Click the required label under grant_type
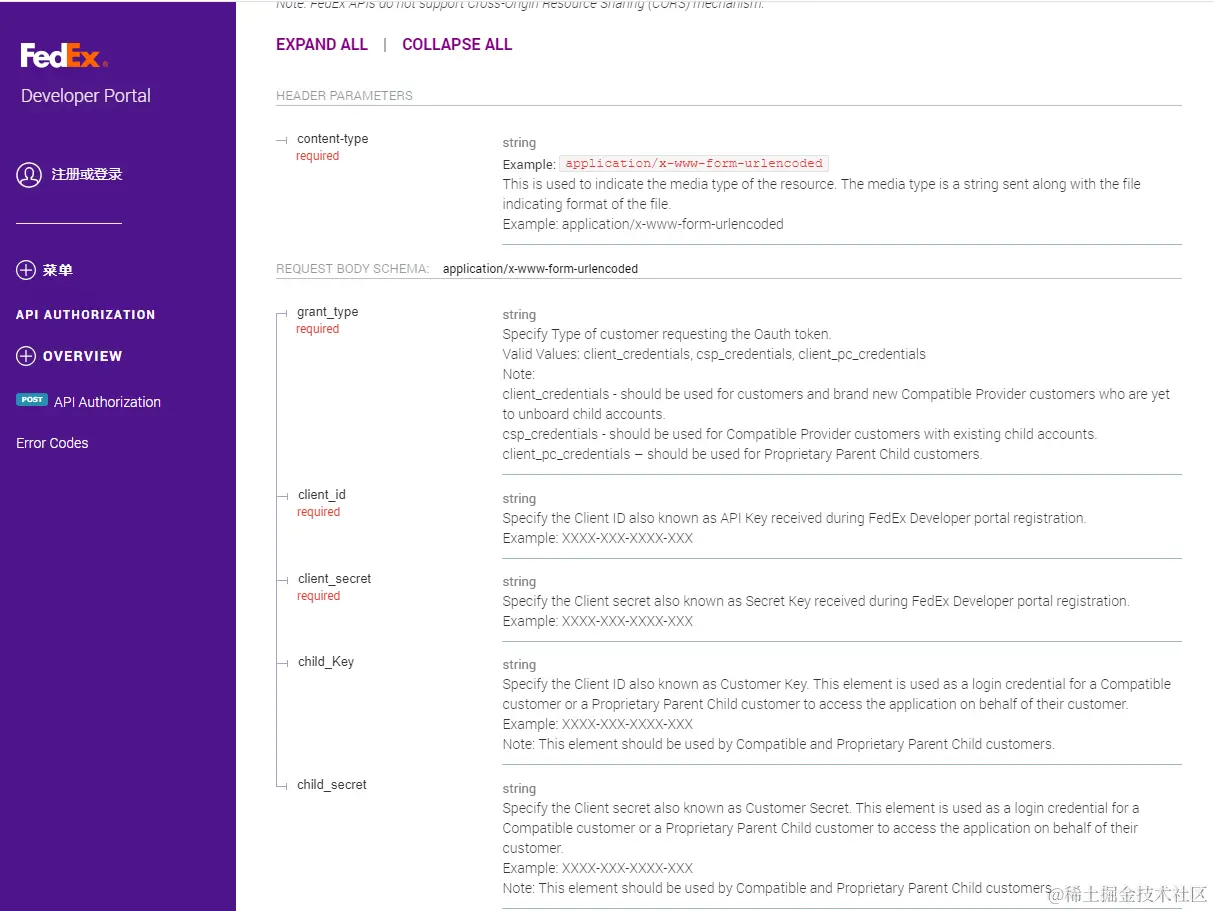The image size is (1214, 911). 318,329
